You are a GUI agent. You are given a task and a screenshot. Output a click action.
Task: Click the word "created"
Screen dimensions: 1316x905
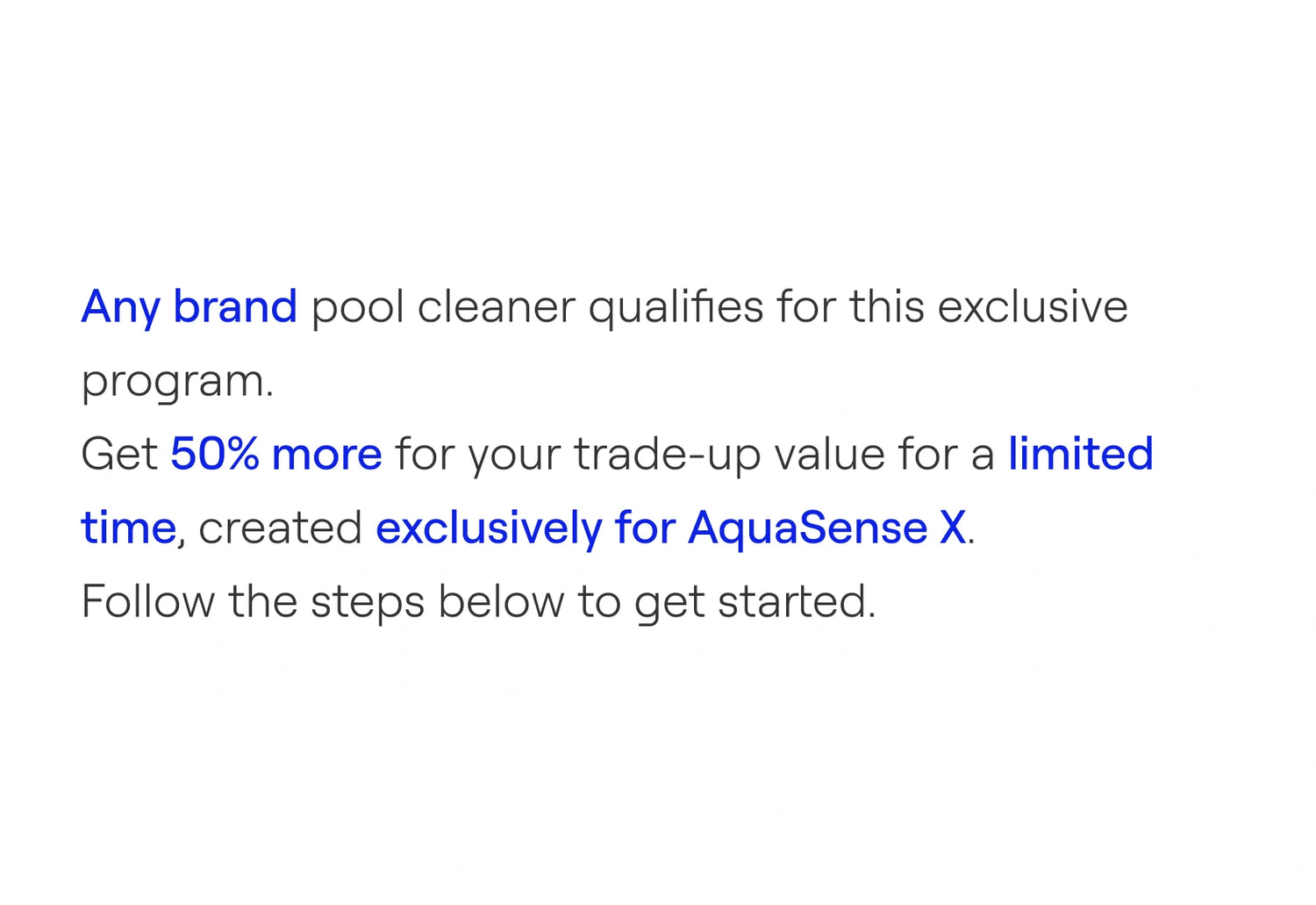[280, 528]
